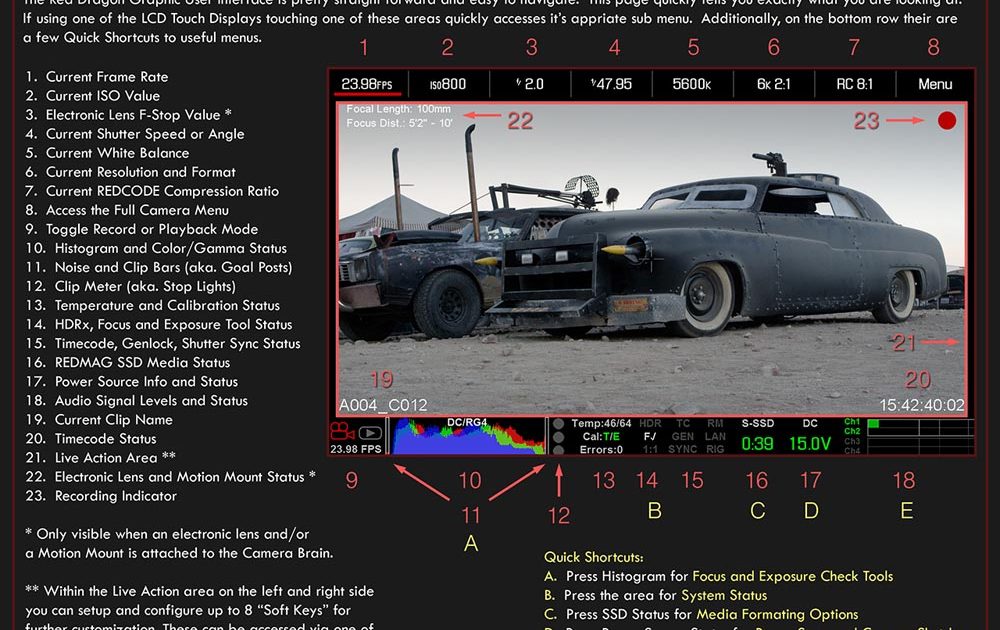Open the 23.98FPS frame rate setting
The height and width of the screenshot is (630, 1000).
click(x=367, y=84)
